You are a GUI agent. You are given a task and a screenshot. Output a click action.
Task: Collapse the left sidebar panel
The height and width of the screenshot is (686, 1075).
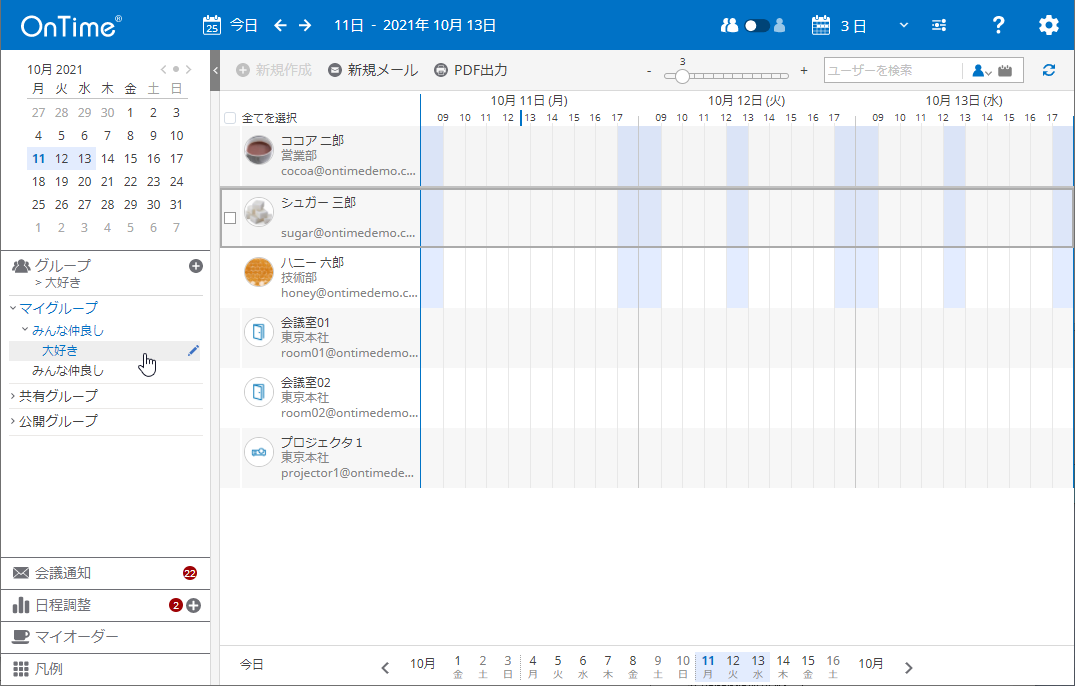tap(215, 70)
